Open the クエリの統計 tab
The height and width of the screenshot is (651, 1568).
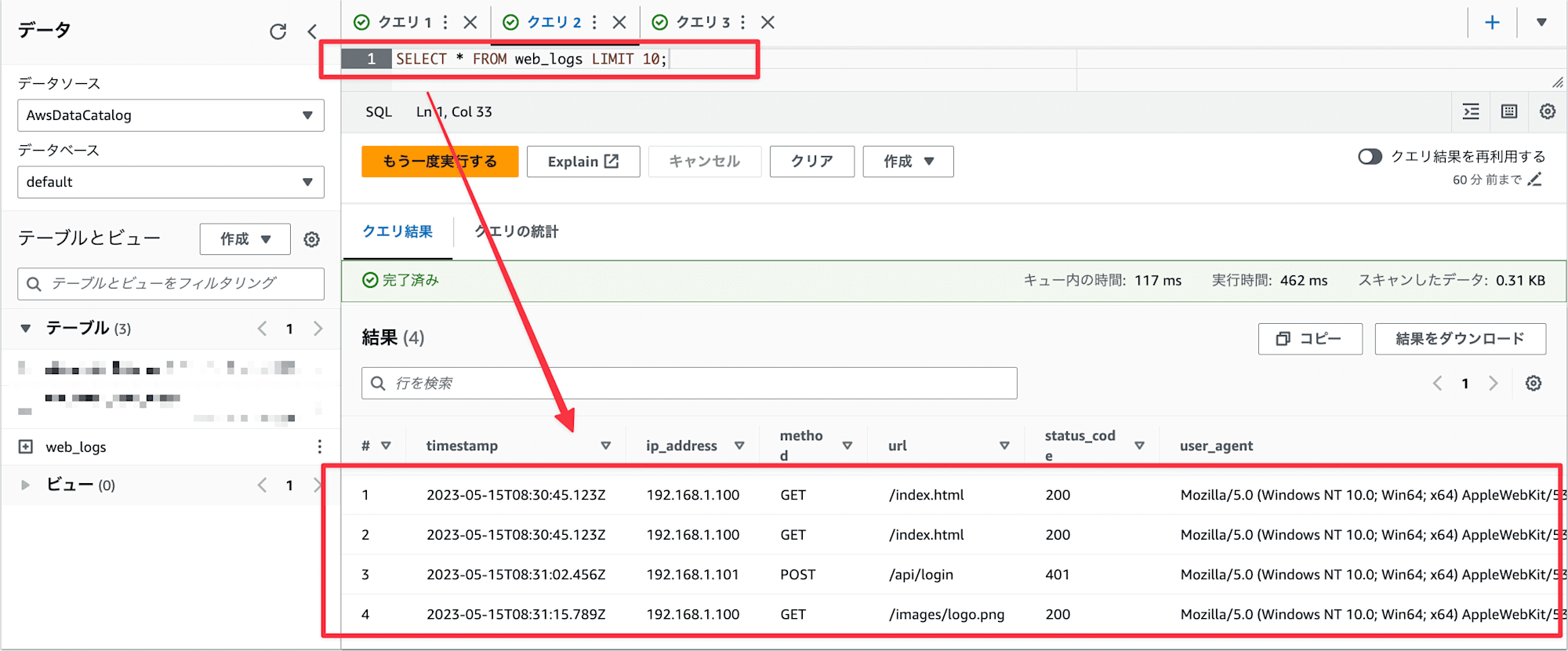click(517, 231)
